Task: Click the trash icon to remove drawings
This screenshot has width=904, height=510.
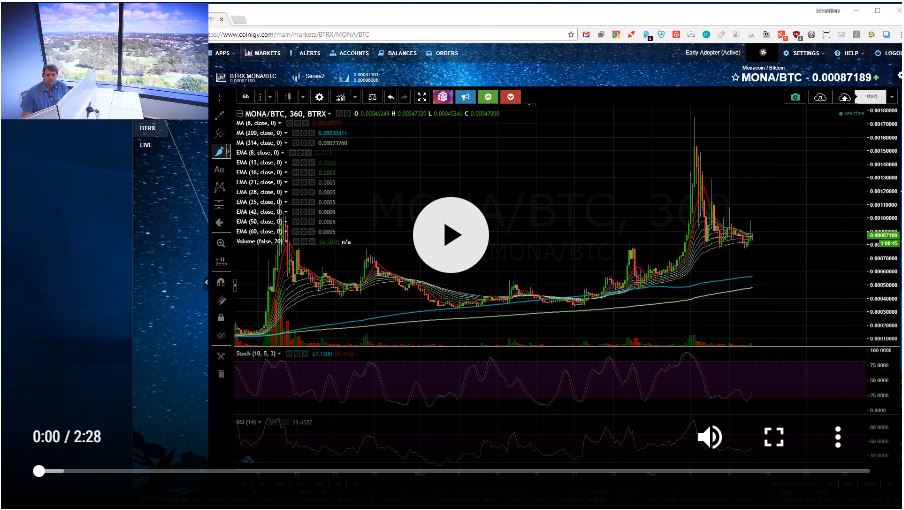Action: click(221, 374)
